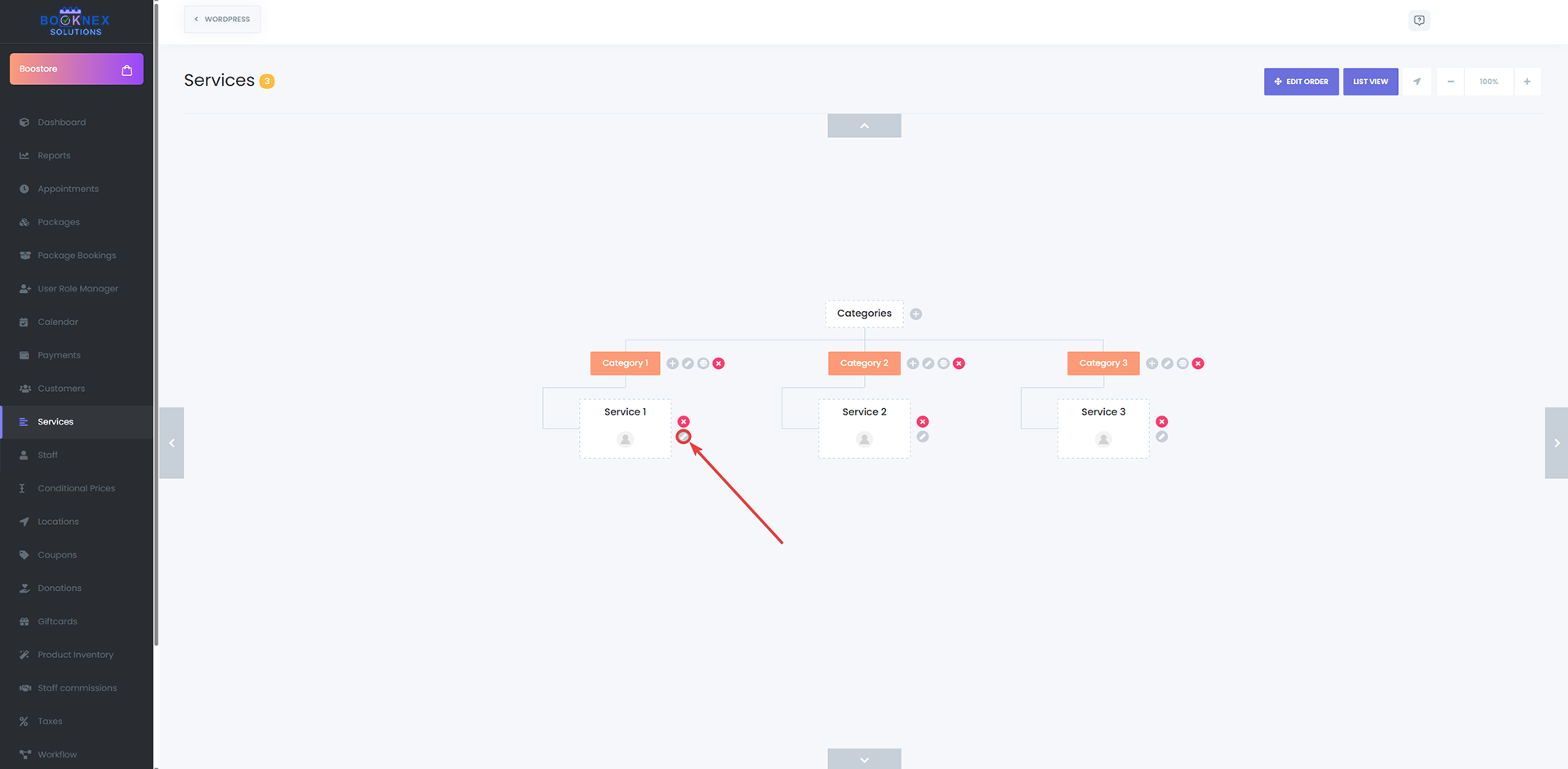Click the EDIT ORDER button
Image resolution: width=1568 pixels, height=769 pixels.
click(1301, 82)
